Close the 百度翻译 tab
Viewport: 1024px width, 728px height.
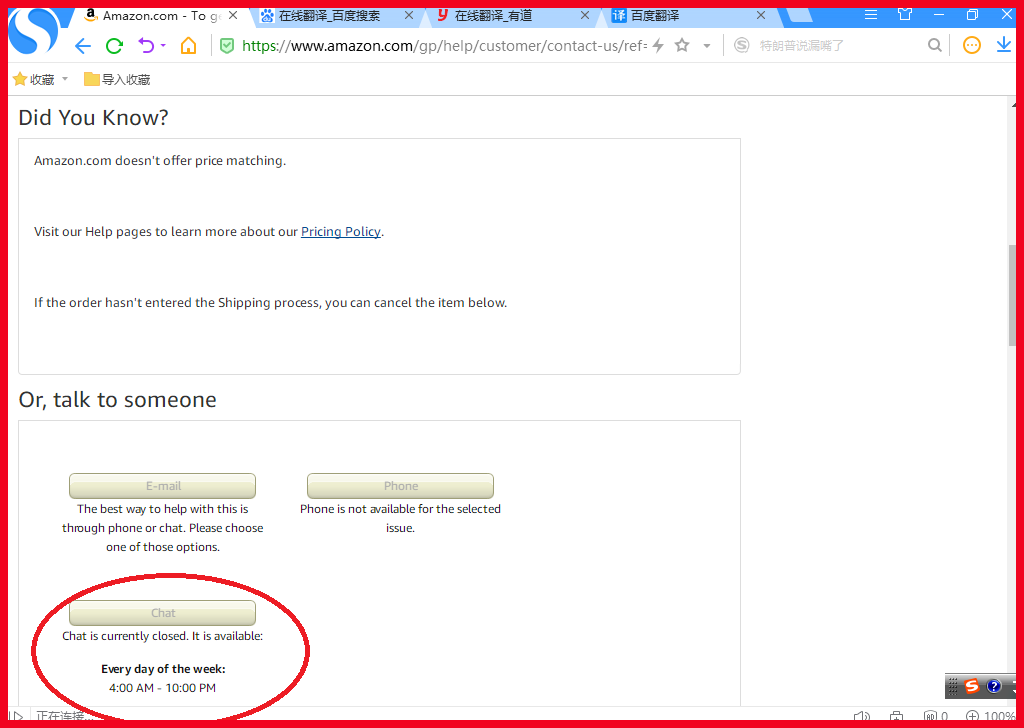point(761,15)
